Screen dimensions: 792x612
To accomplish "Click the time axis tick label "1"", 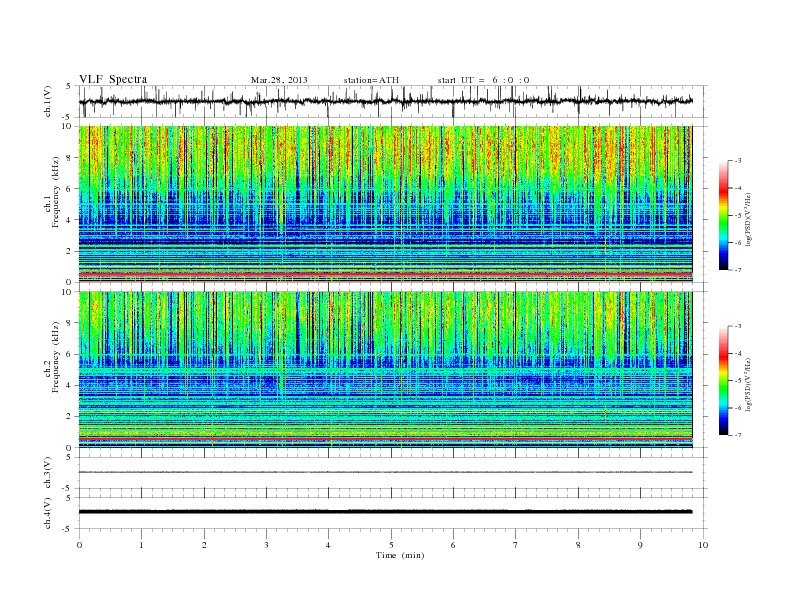I will [141, 545].
